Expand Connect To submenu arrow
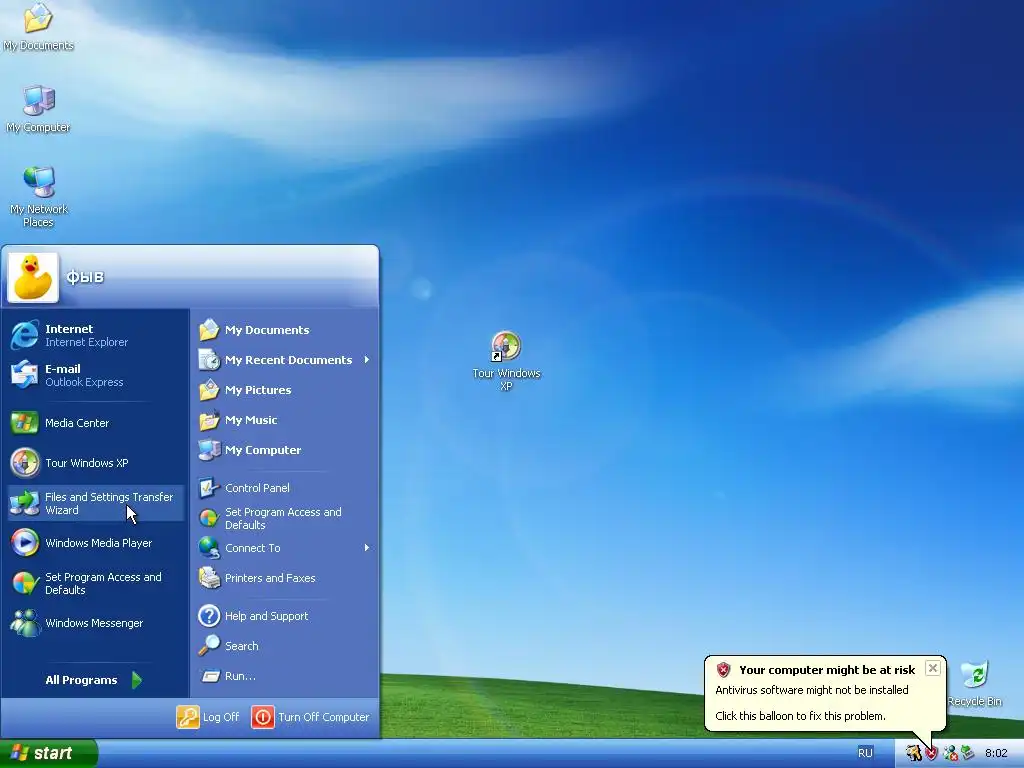This screenshot has height=768, width=1024. pyautogui.click(x=367, y=548)
